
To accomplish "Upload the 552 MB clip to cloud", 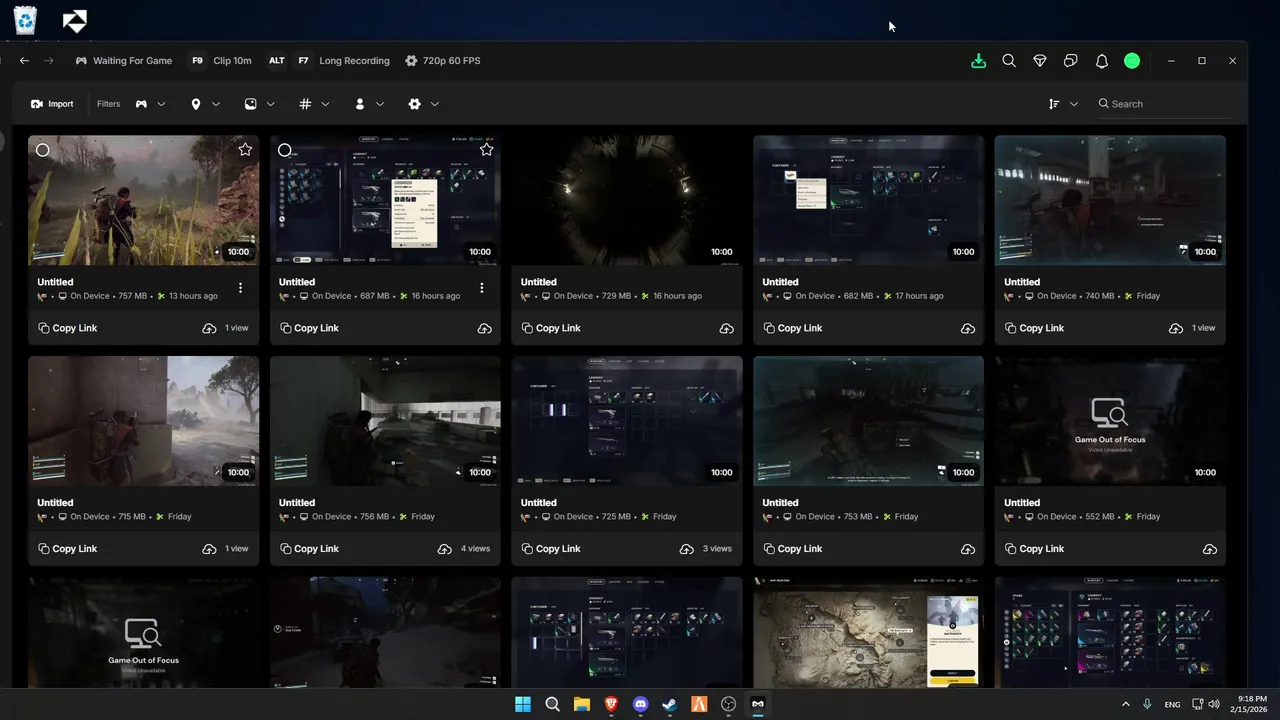I will pyautogui.click(x=1210, y=549).
